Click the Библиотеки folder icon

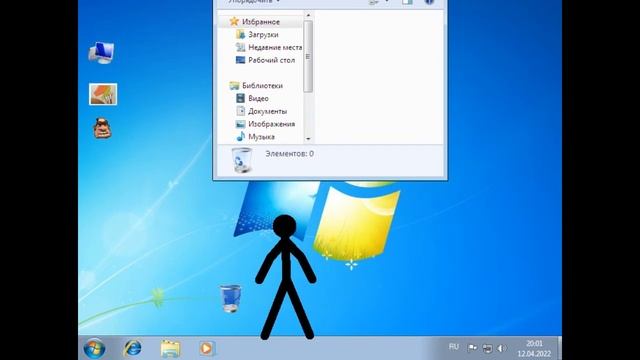pos(234,85)
